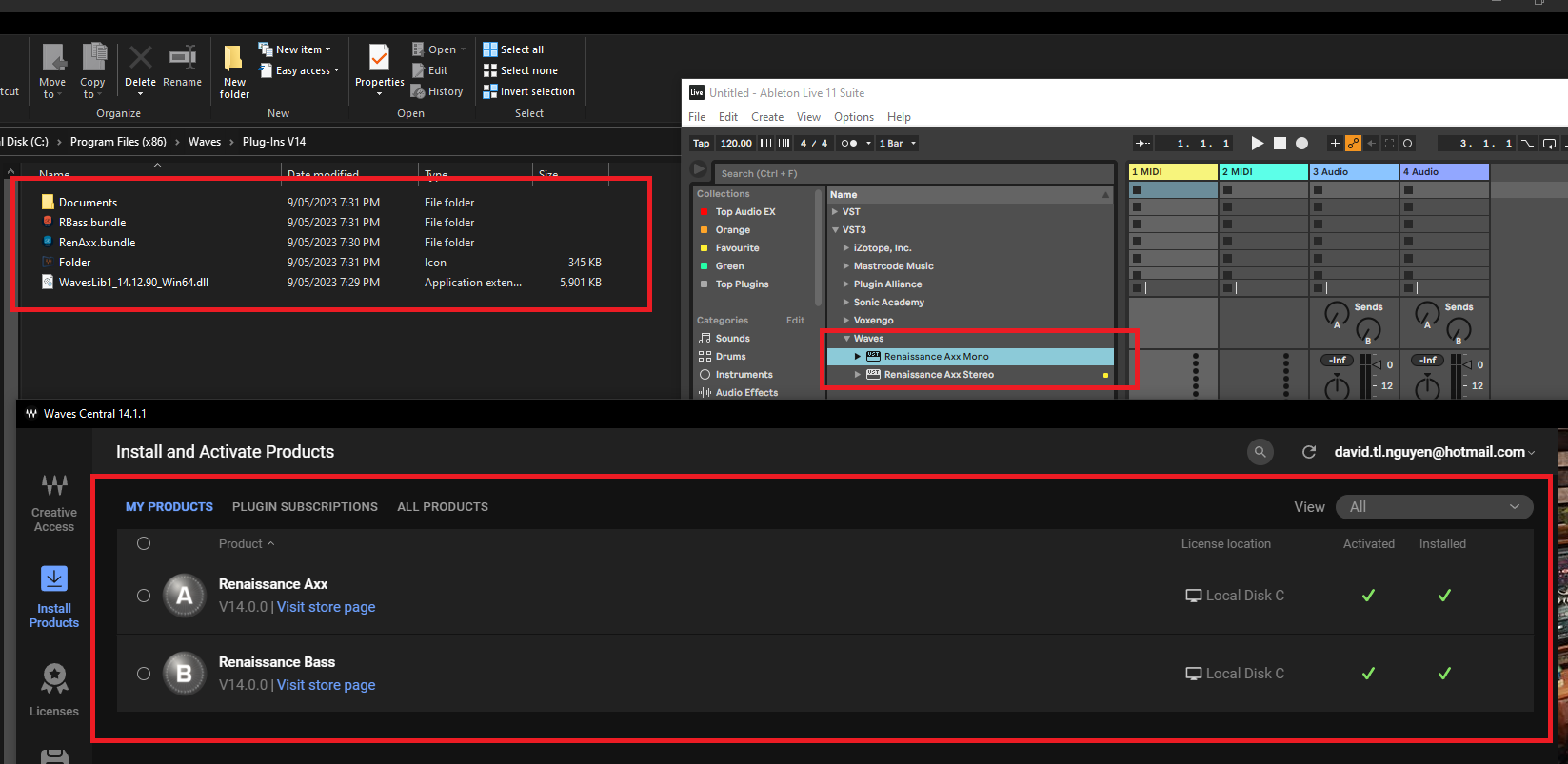Open the Copy to dropdown
This screenshot has width=1568, height=764.
click(x=92, y=71)
